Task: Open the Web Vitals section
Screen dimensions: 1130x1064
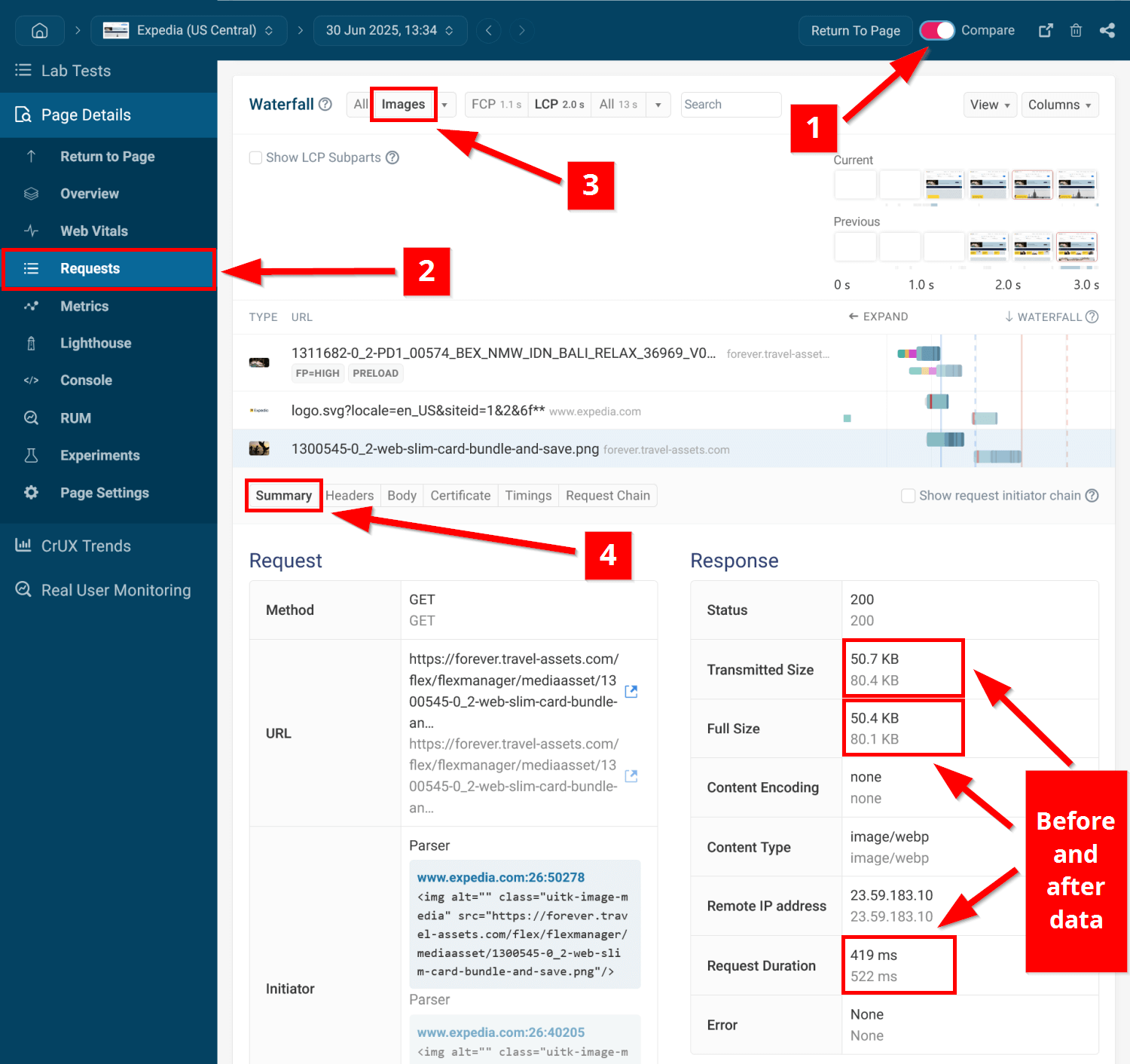Action: click(108, 231)
